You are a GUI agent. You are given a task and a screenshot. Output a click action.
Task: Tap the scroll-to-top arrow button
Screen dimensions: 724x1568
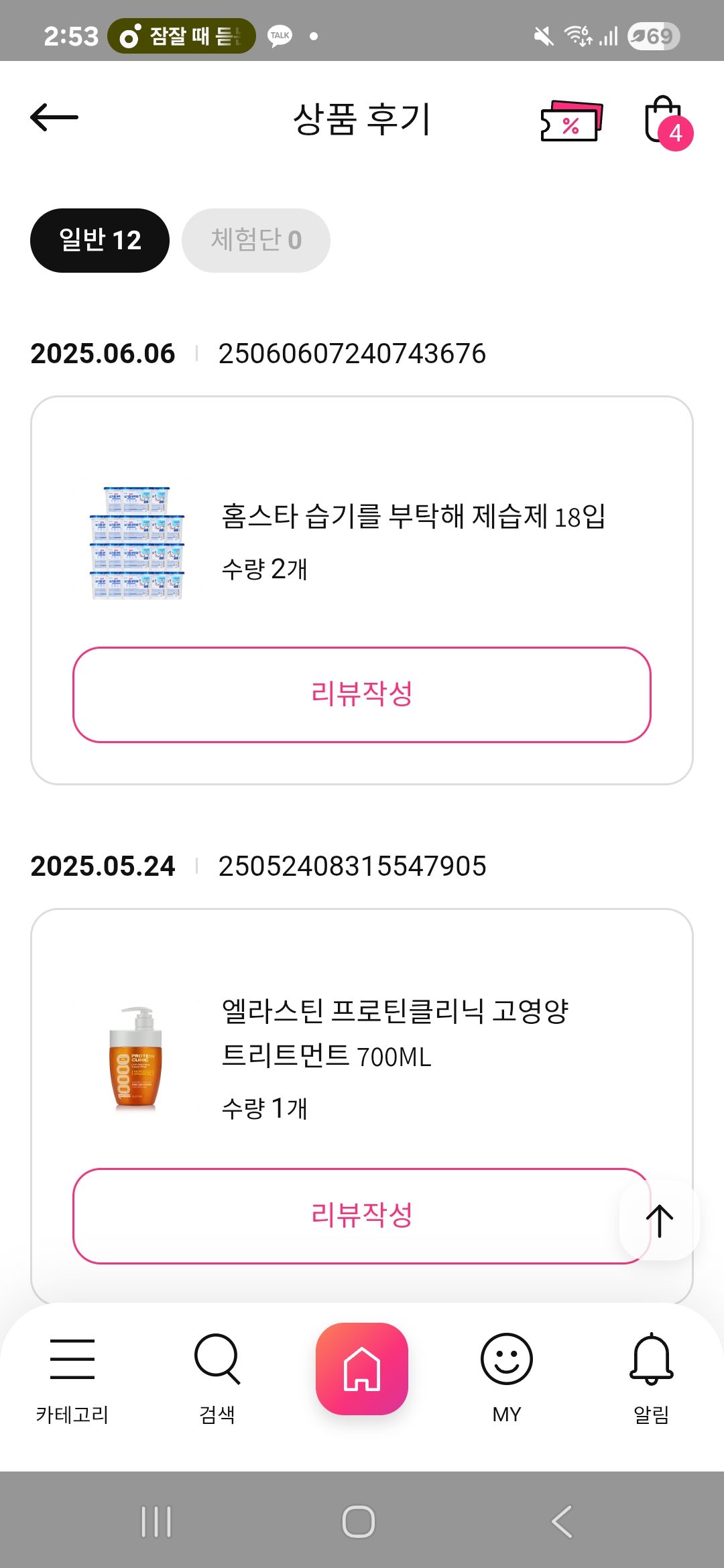click(x=660, y=1220)
